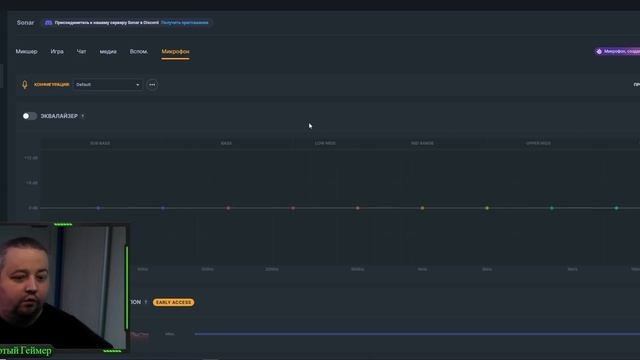Go to the Вспом. tab
This screenshot has width=640, height=360.
point(139,51)
